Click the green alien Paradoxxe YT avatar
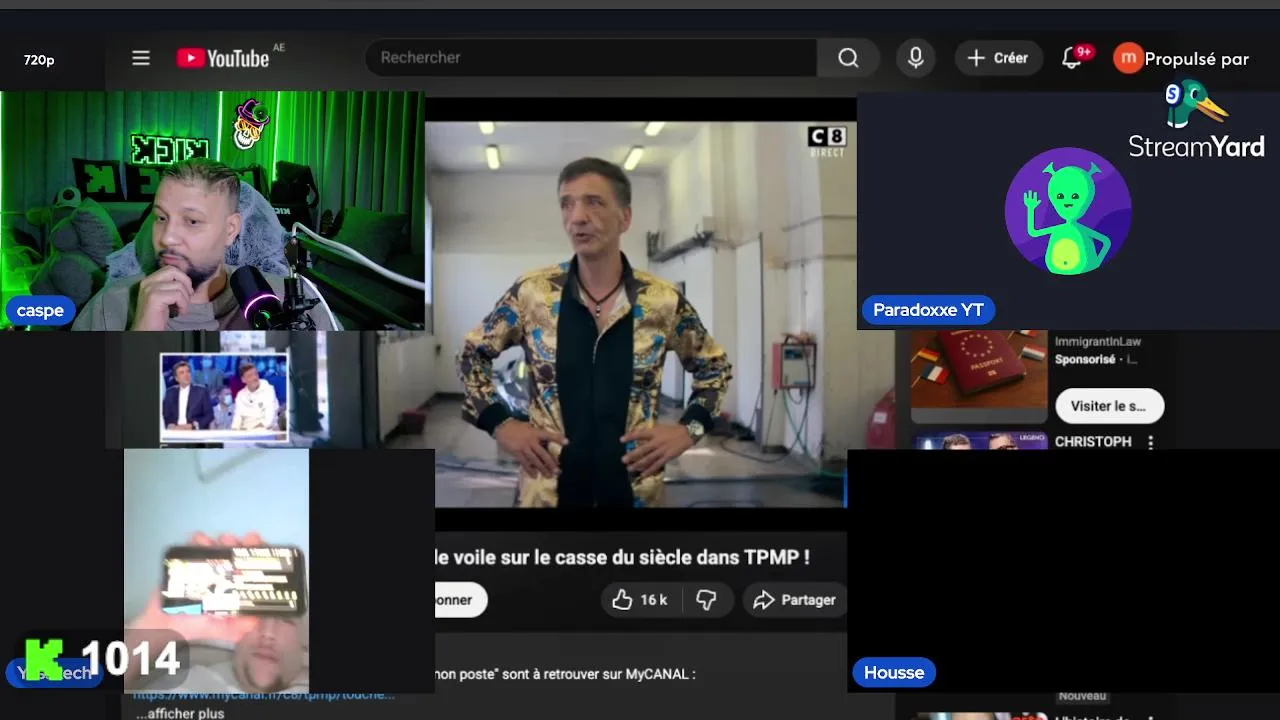 pyautogui.click(x=1068, y=211)
